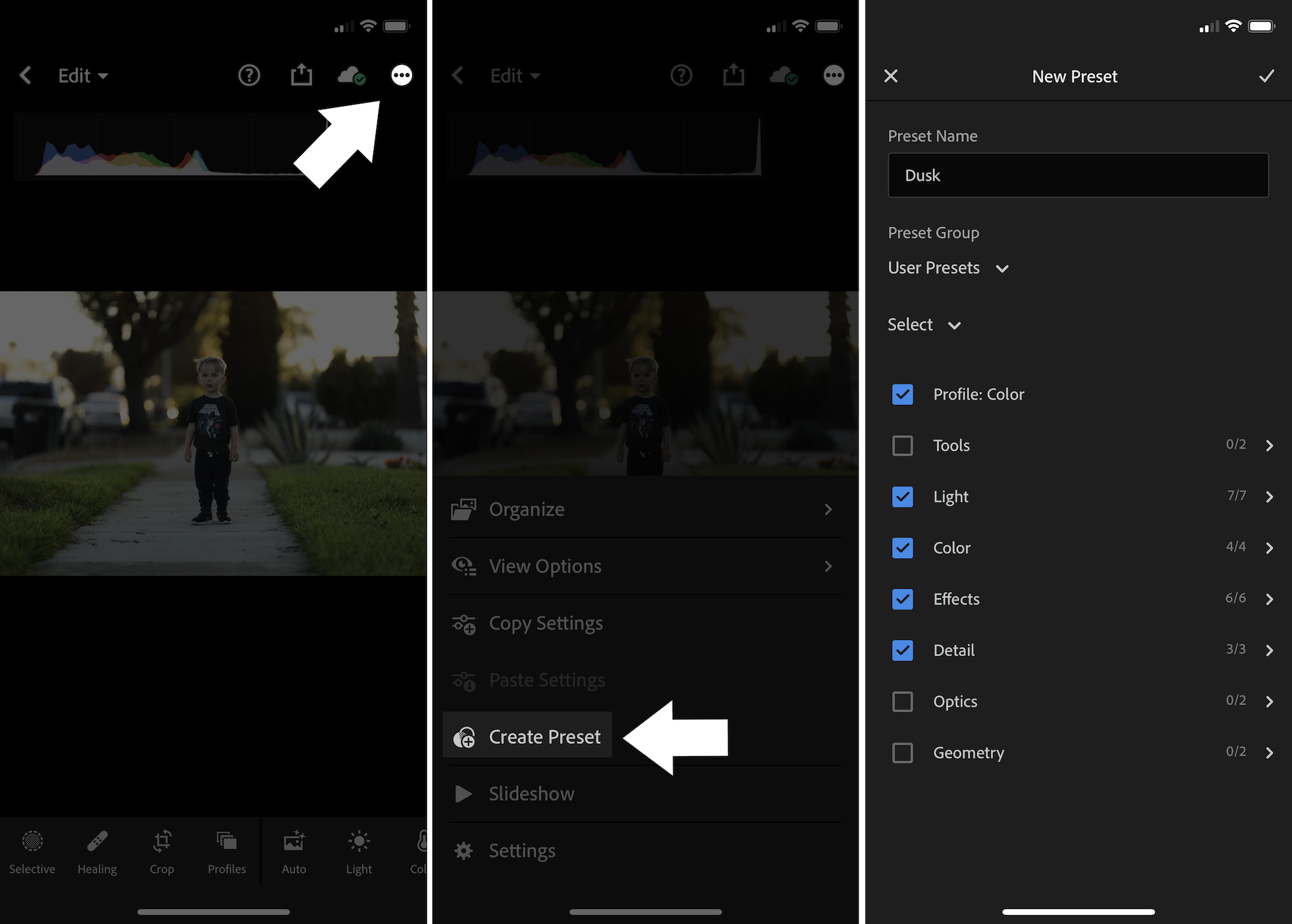1292x924 pixels.
Task: Select the Selective adjustment tool
Action: coord(32,851)
